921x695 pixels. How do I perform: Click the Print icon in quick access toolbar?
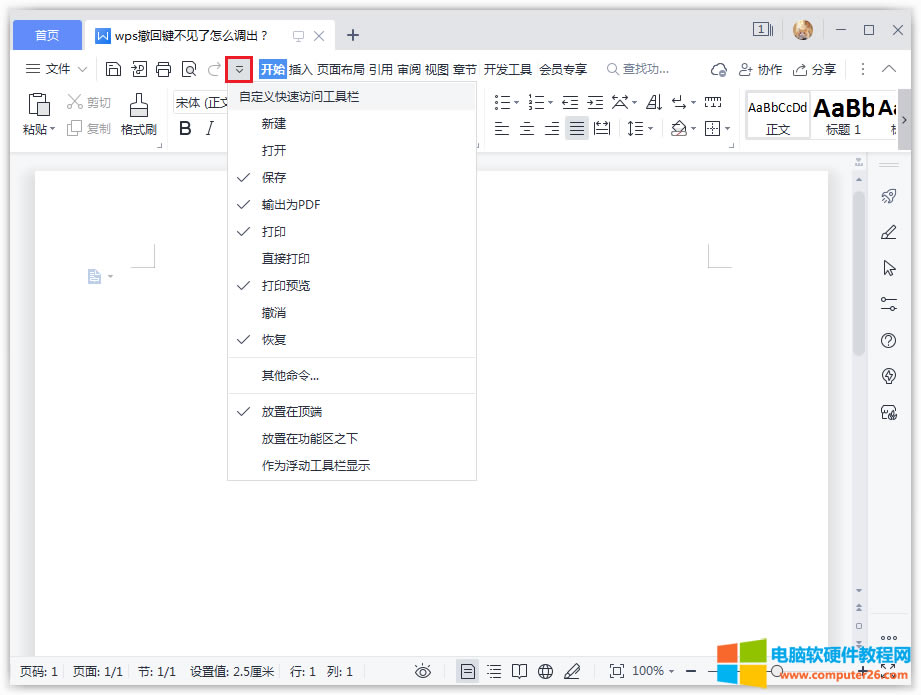pos(163,69)
